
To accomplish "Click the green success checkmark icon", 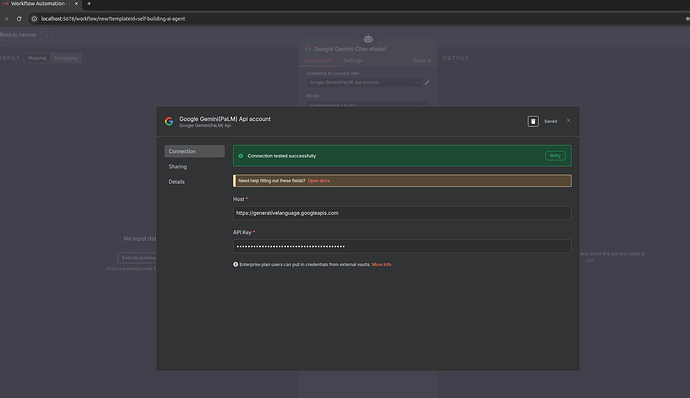I will tap(241, 156).
